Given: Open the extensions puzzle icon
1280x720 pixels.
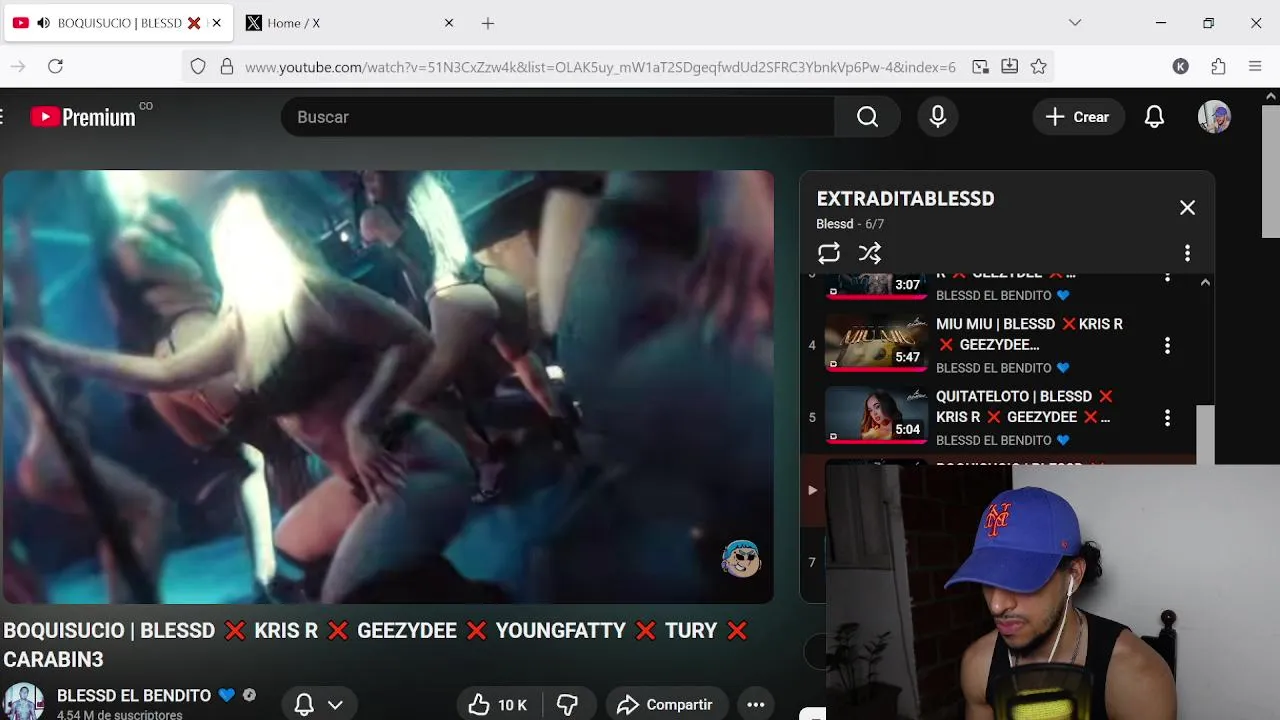Looking at the screenshot, I should click(x=1218, y=67).
